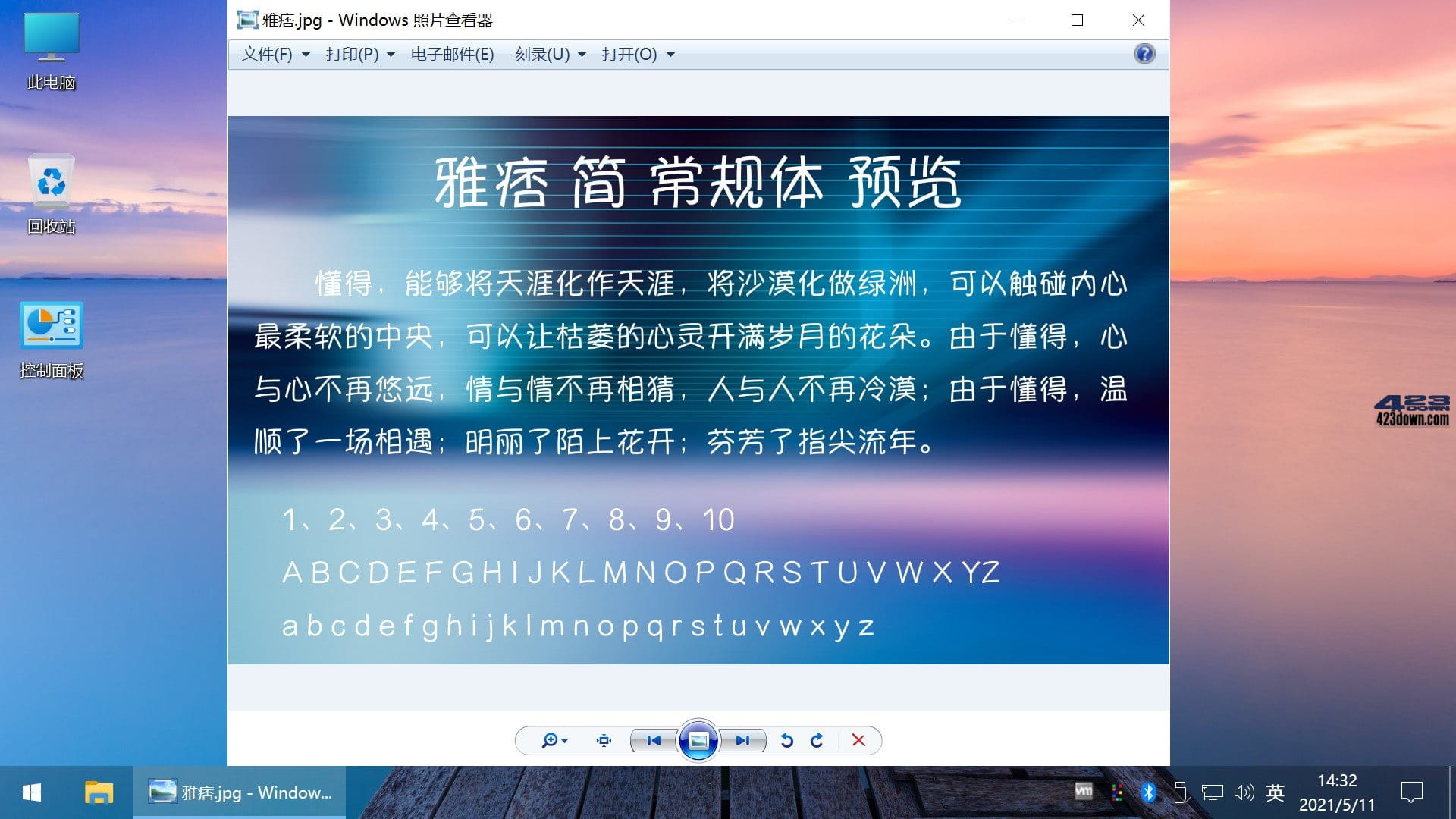Open the volume control slider
Viewport: 1456px width, 819px height.
click(1243, 793)
